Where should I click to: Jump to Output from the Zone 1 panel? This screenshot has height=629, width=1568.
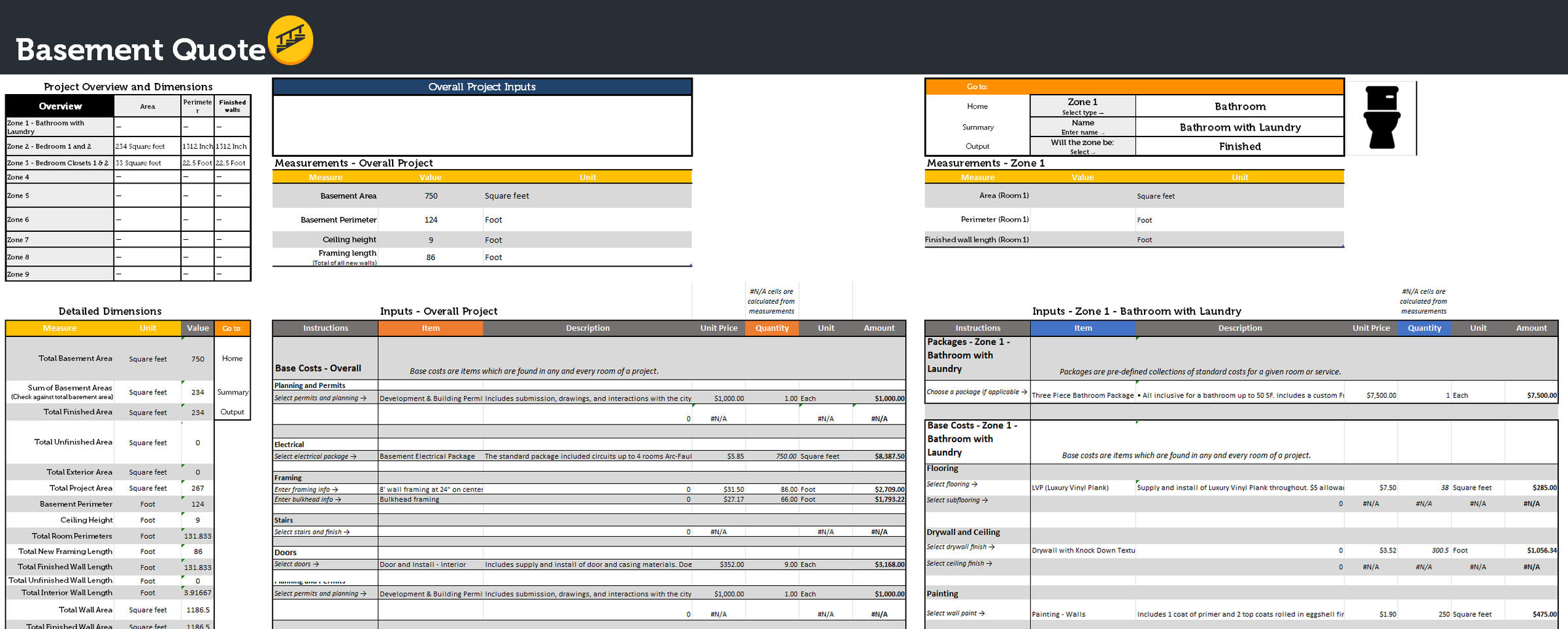click(977, 146)
